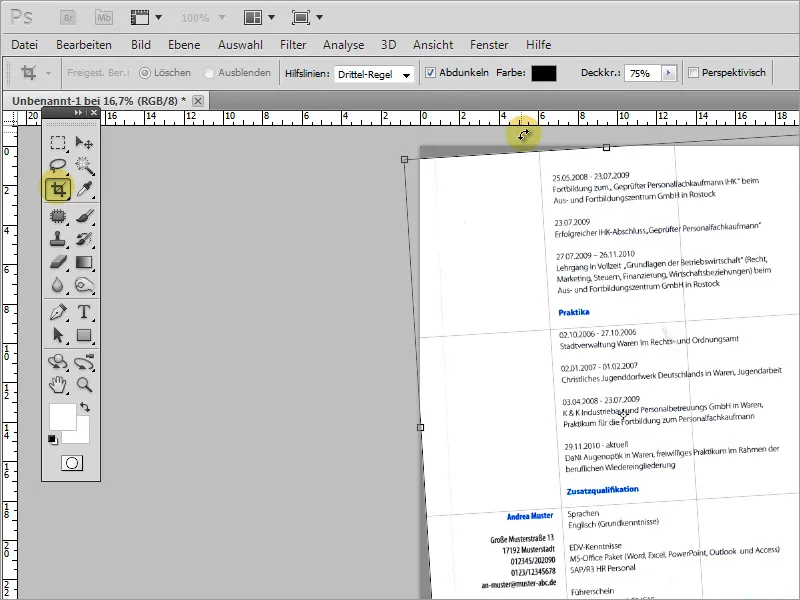Image resolution: width=800 pixels, height=600 pixels.
Task: Edit the Deckkr. 75% opacity field
Action: point(643,73)
